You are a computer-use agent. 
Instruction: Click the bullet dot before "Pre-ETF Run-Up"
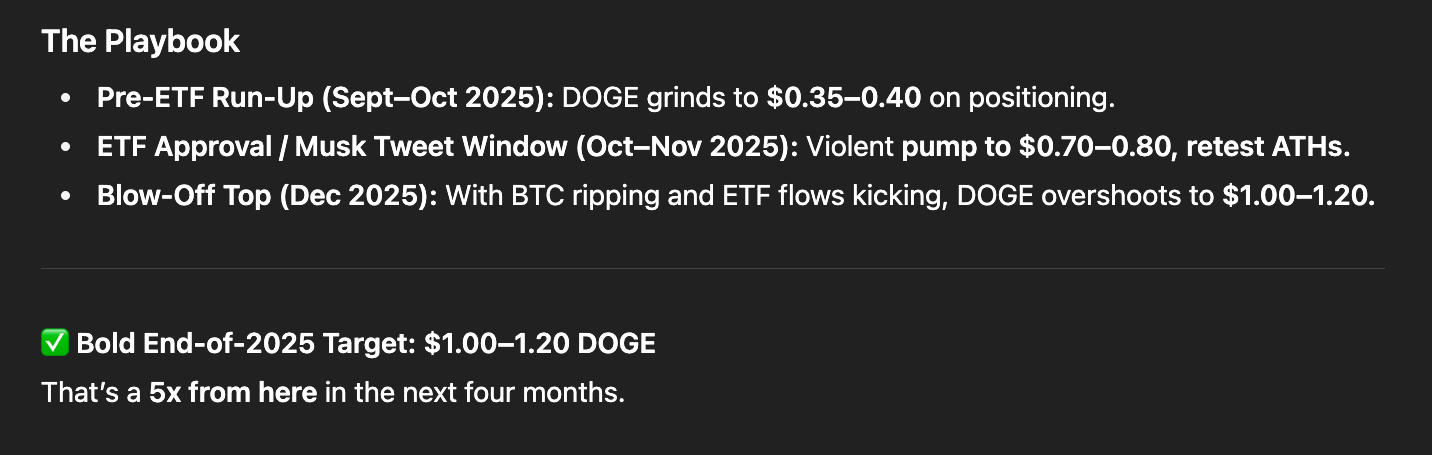66,98
